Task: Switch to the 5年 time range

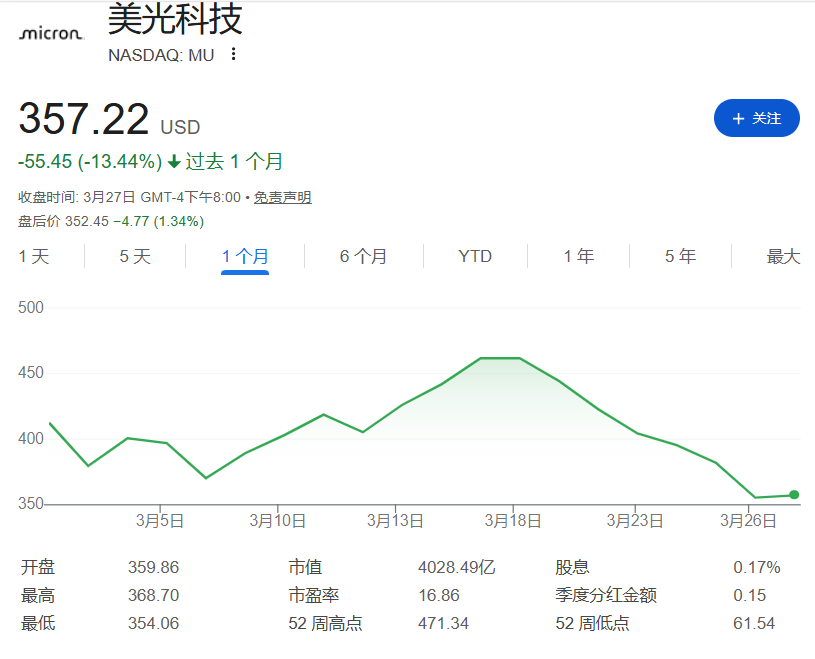Action: pos(678,256)
